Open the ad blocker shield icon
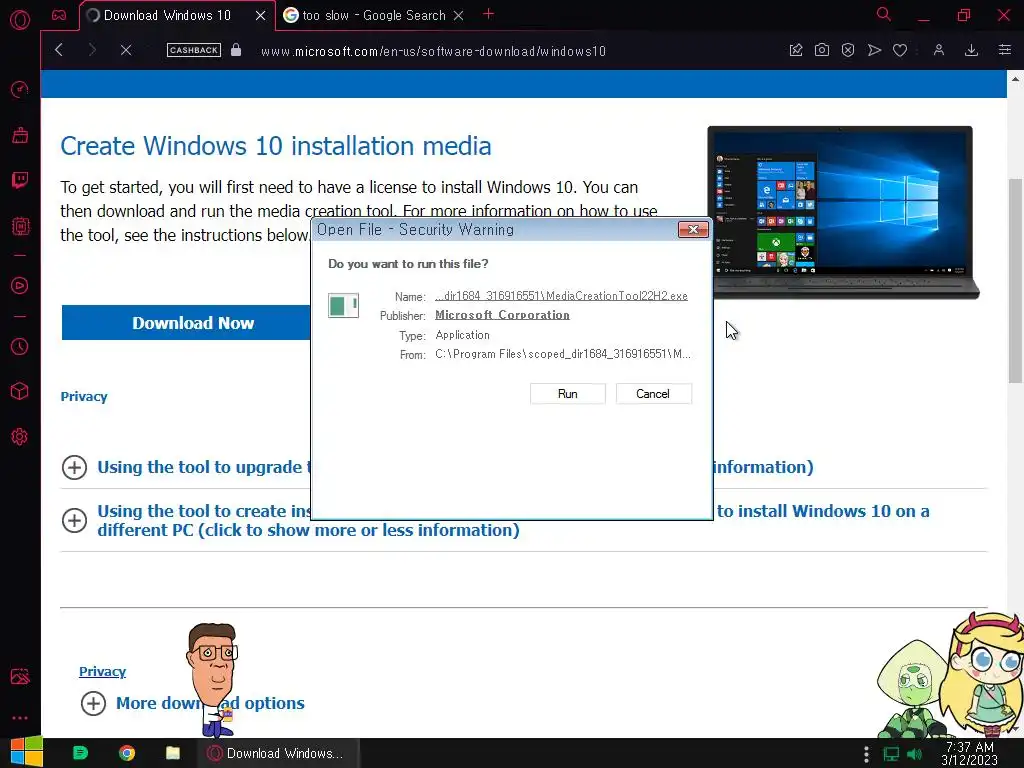The width and height of the screenshot is (1024, 768). click(x=848, y=50)
